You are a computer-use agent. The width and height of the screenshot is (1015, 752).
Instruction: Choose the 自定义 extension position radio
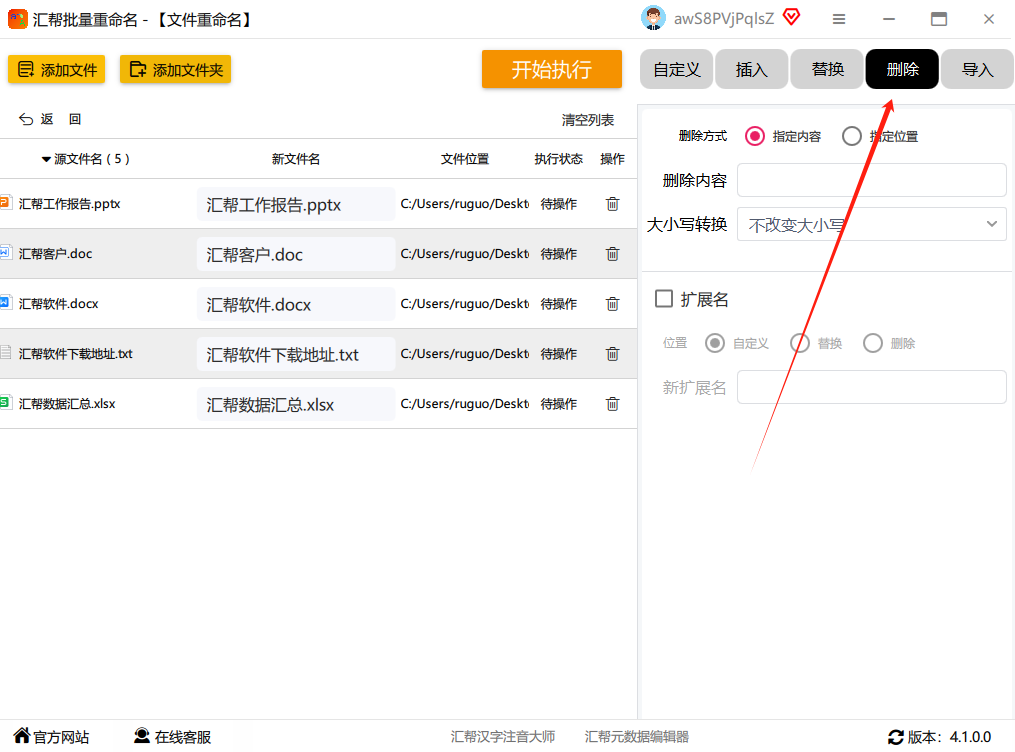(715, 343)
